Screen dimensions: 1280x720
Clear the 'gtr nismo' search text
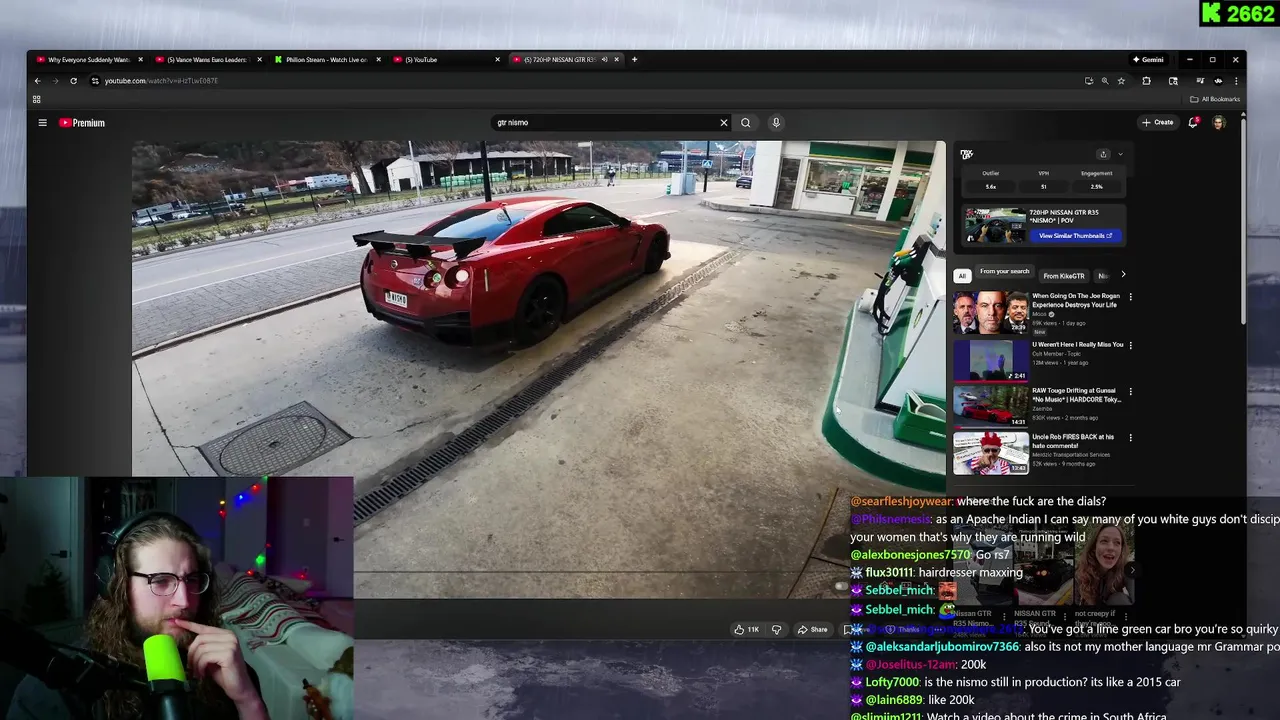click(x=724, y=123)
